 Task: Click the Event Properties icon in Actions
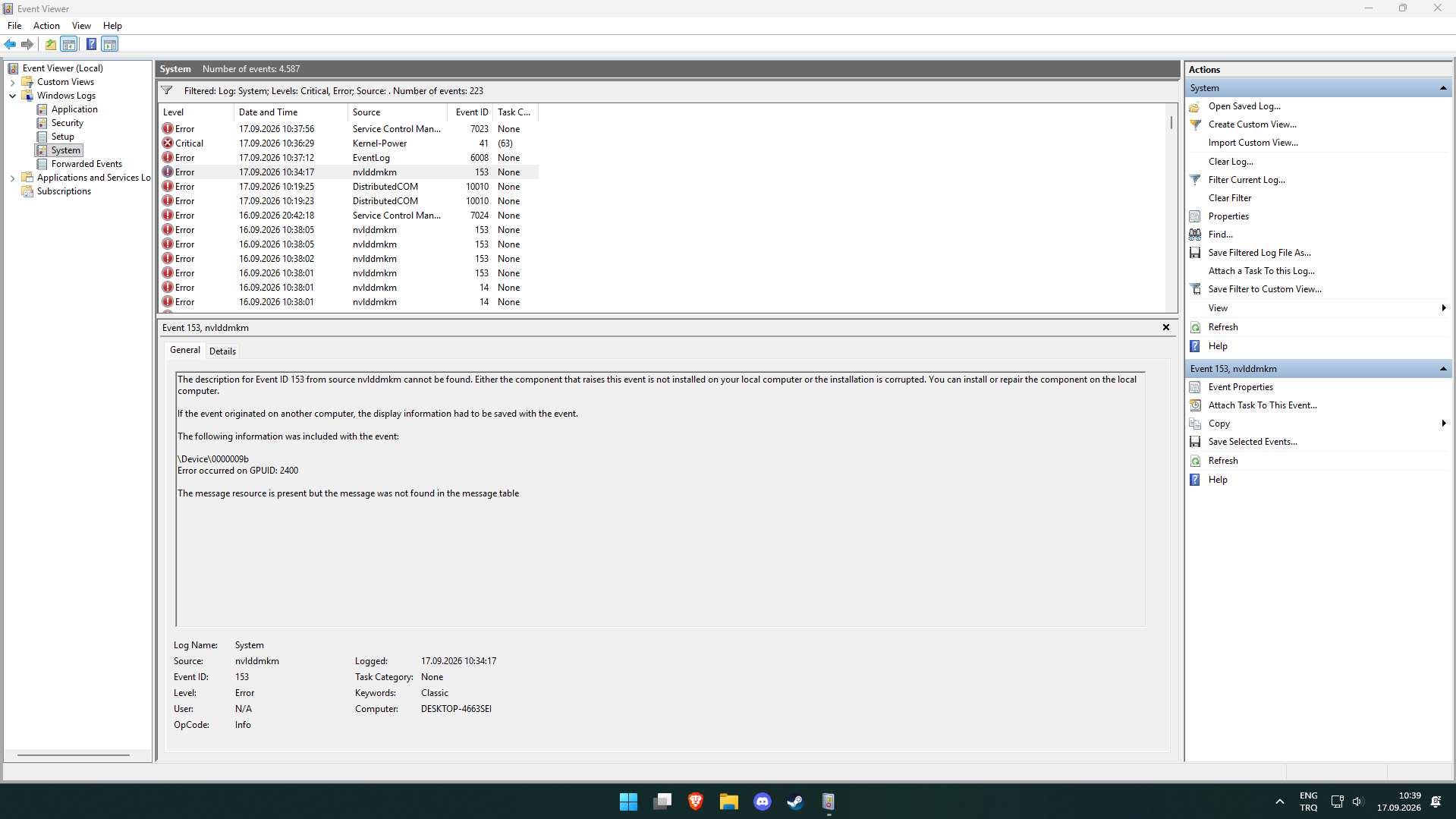click(1195, 387)
